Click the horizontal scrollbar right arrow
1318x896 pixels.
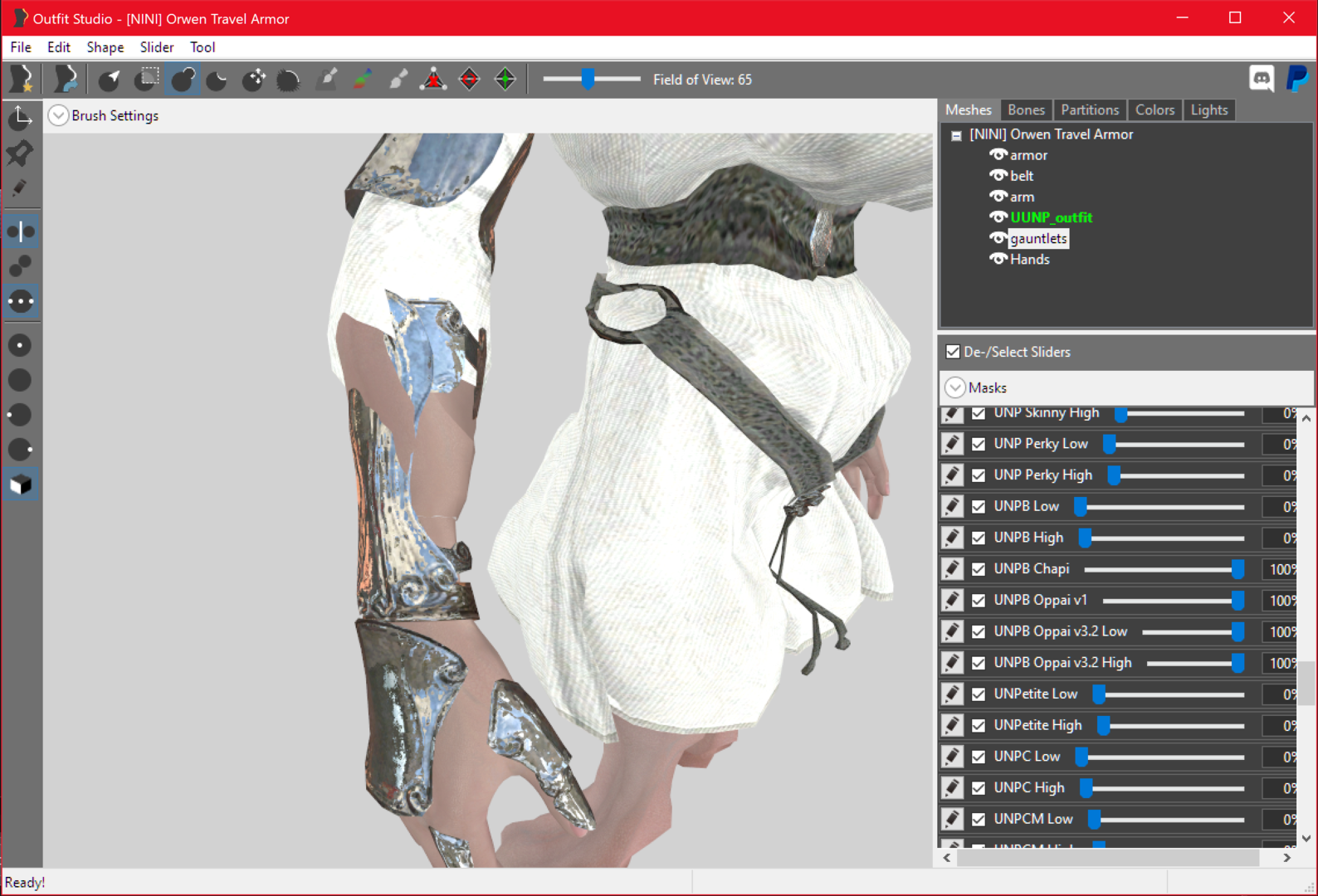click(1287, 858)
